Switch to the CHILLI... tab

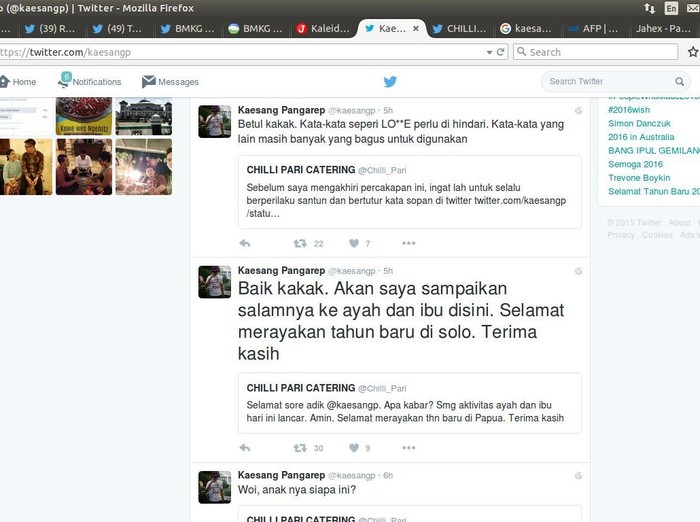click(460, 29)
